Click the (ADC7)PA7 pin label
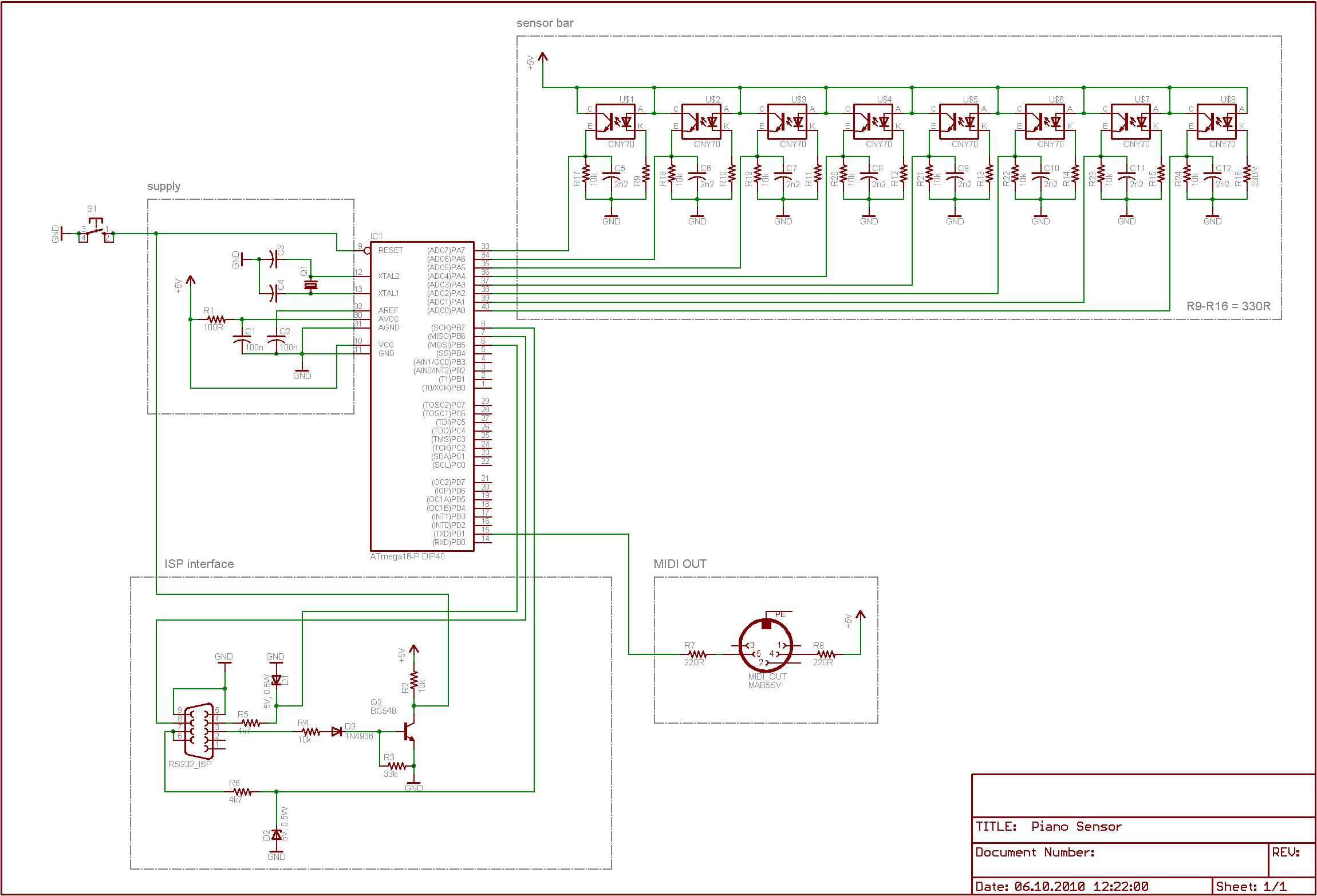Image resolution: width=1317 pixels, height=896 pixels. [x=446, y=251]
